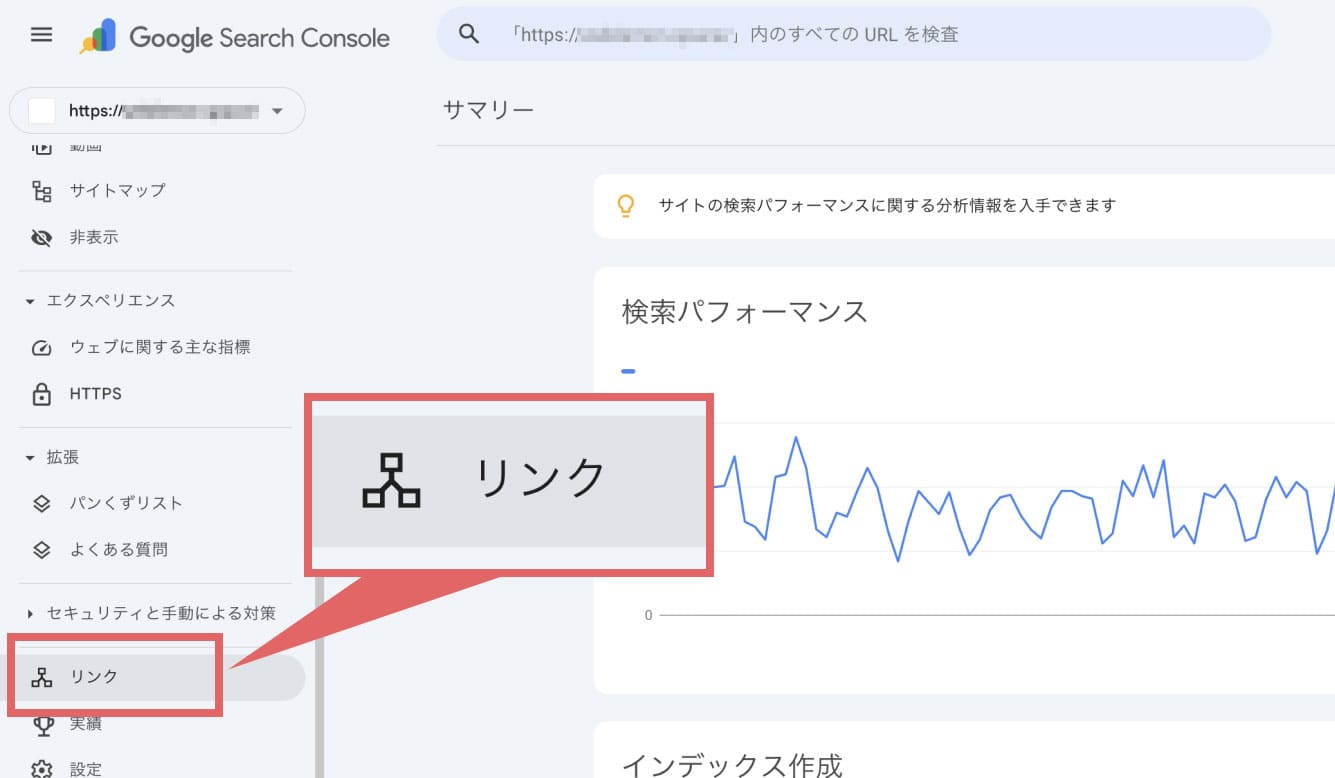This screenshot has width=1335, height=778.
Task: Click the 非表示 eye icon in sidebar
Action: [x=43, y=237]
